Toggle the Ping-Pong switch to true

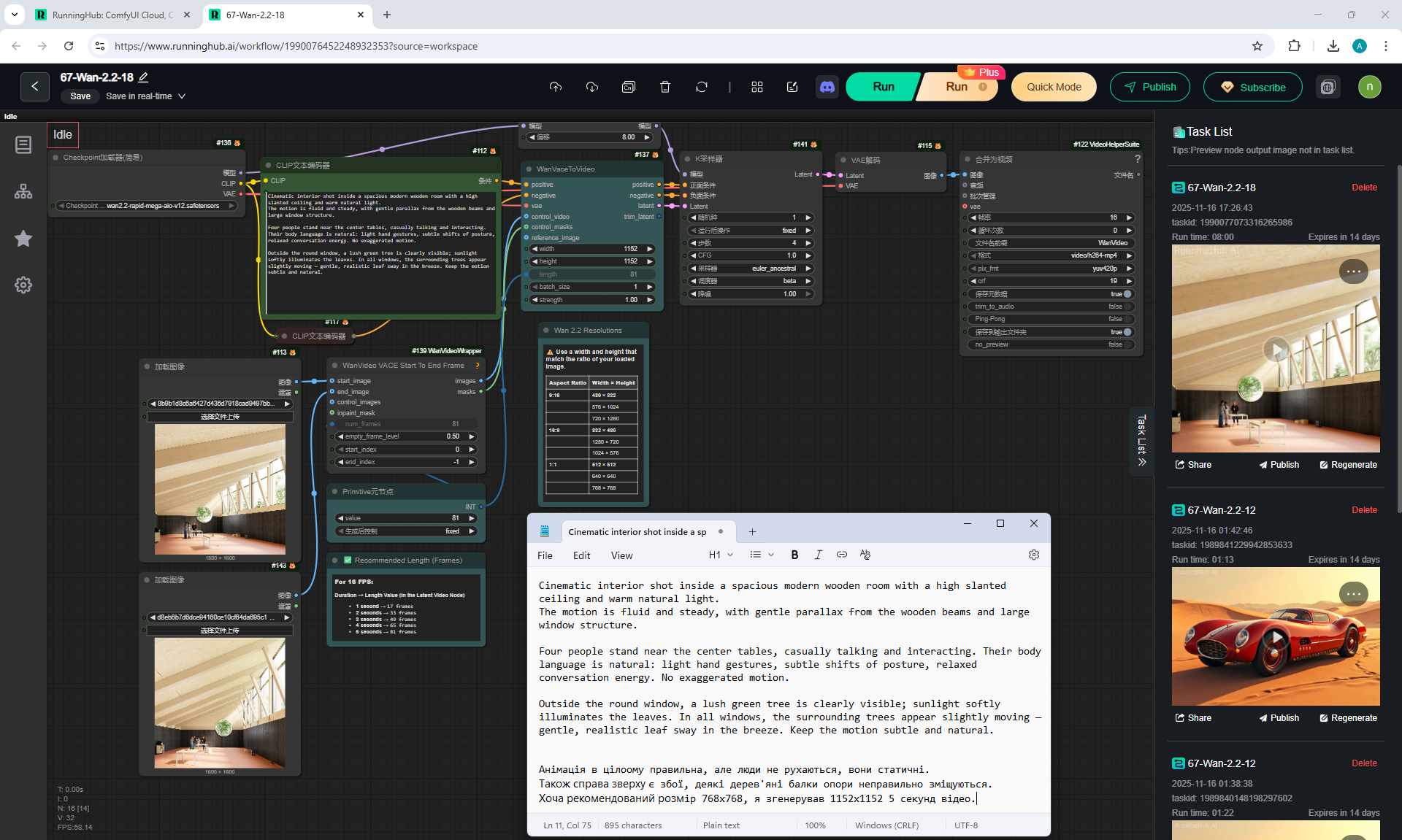click(x=1127, y=319)
